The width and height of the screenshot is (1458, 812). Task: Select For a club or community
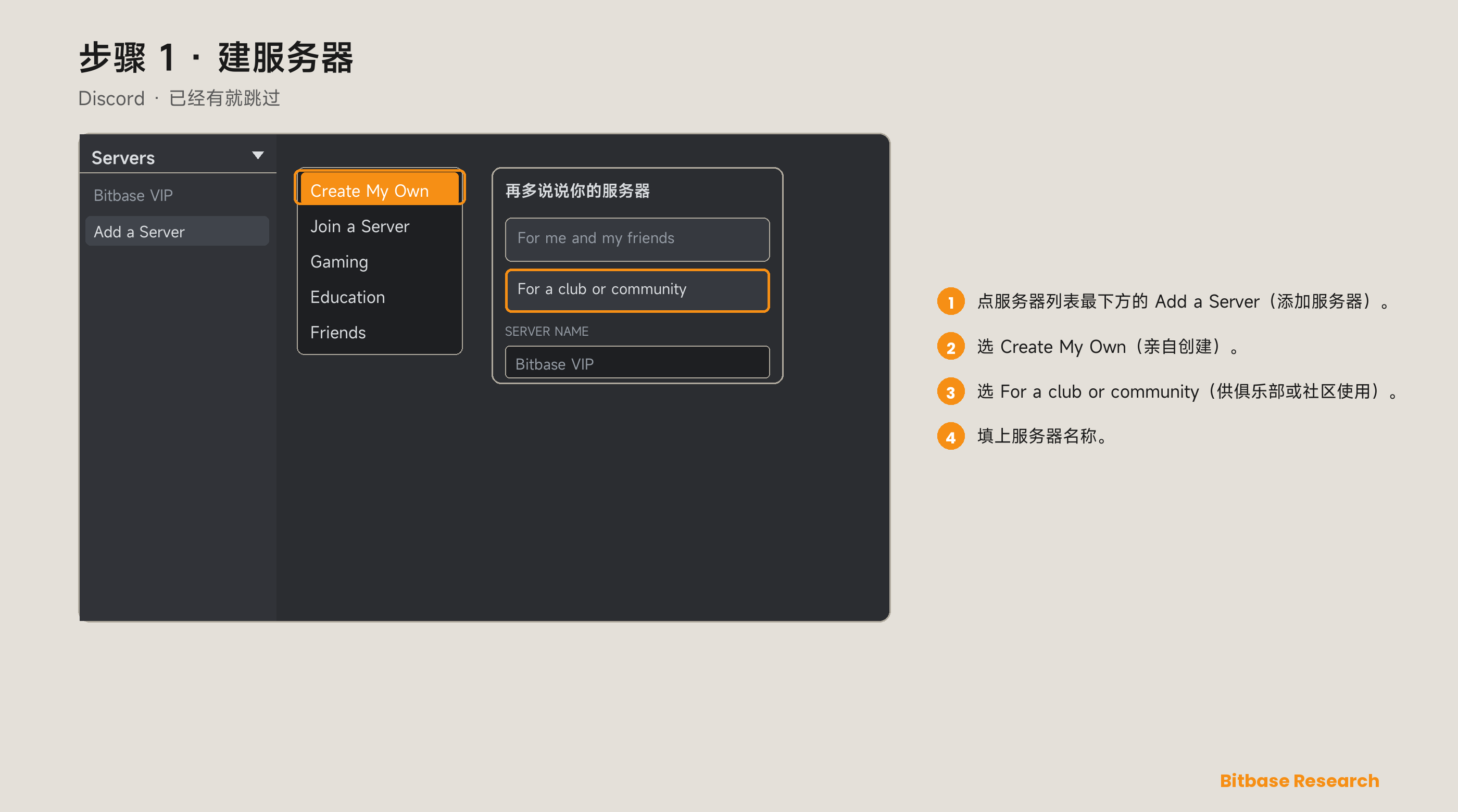point(637,290)
